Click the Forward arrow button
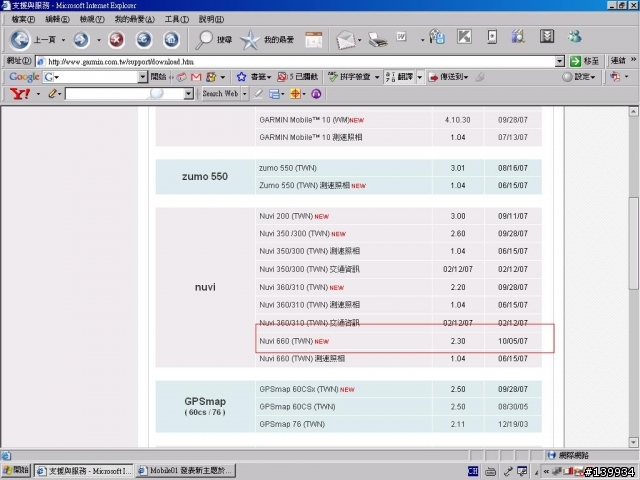Screen dimensions: 640x480 coord(81,40)
